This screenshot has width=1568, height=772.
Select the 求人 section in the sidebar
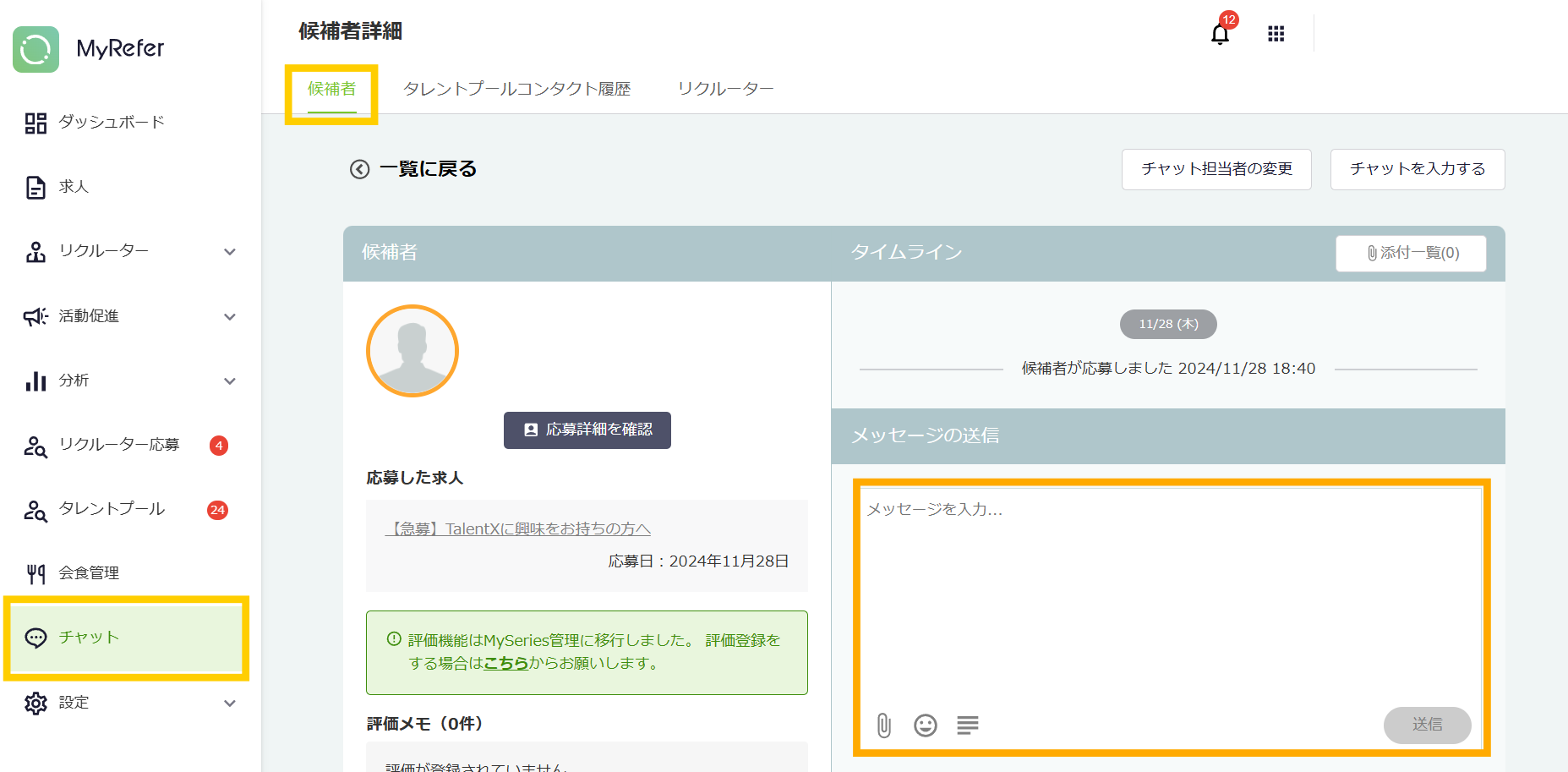pyautogui.click(x=74, y=187)
